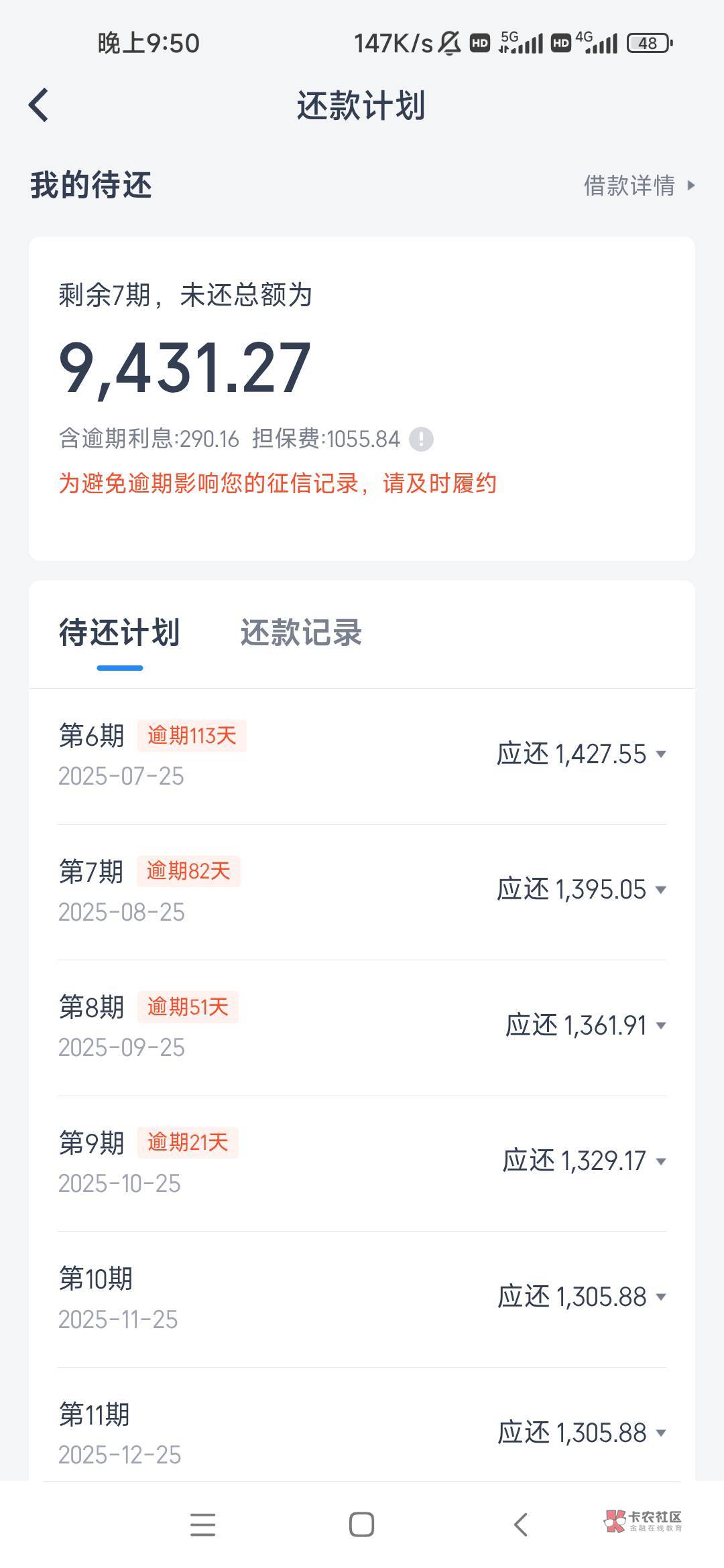Tap the 5G signal strength icon
724x1568 pixels.
point(521,42)
